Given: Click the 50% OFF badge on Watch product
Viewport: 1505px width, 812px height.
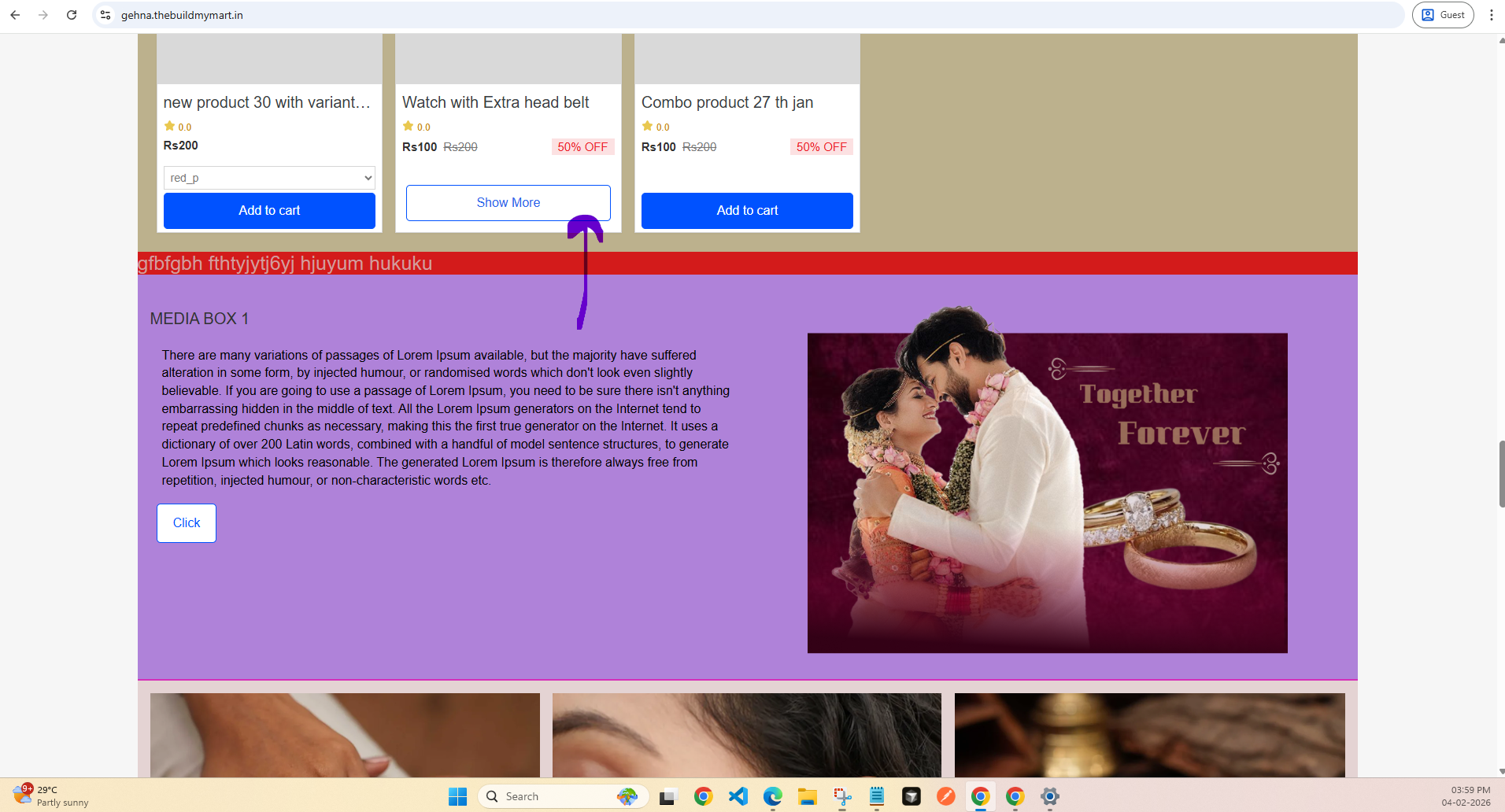Looking at the screenshot, I should click(x=582, y=147).
